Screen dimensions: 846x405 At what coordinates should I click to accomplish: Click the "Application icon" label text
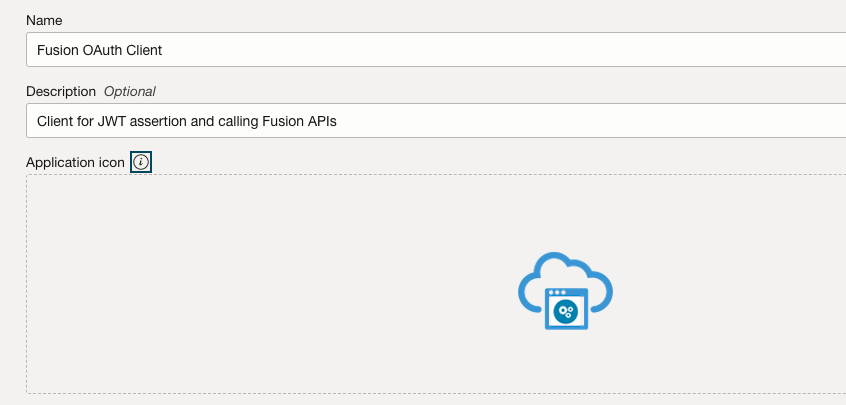tap(76, 162)
